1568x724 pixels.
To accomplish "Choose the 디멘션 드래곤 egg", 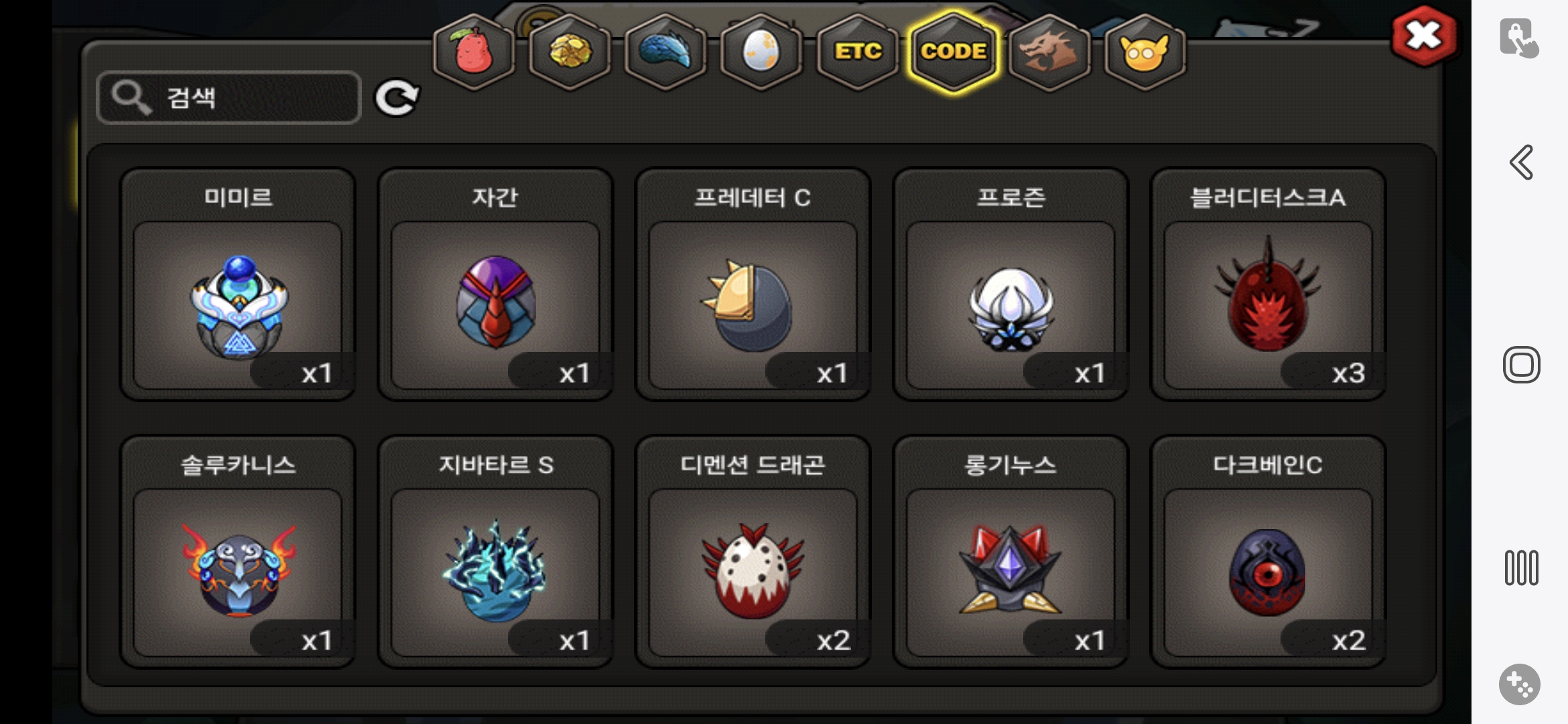I will click(753, 552).
